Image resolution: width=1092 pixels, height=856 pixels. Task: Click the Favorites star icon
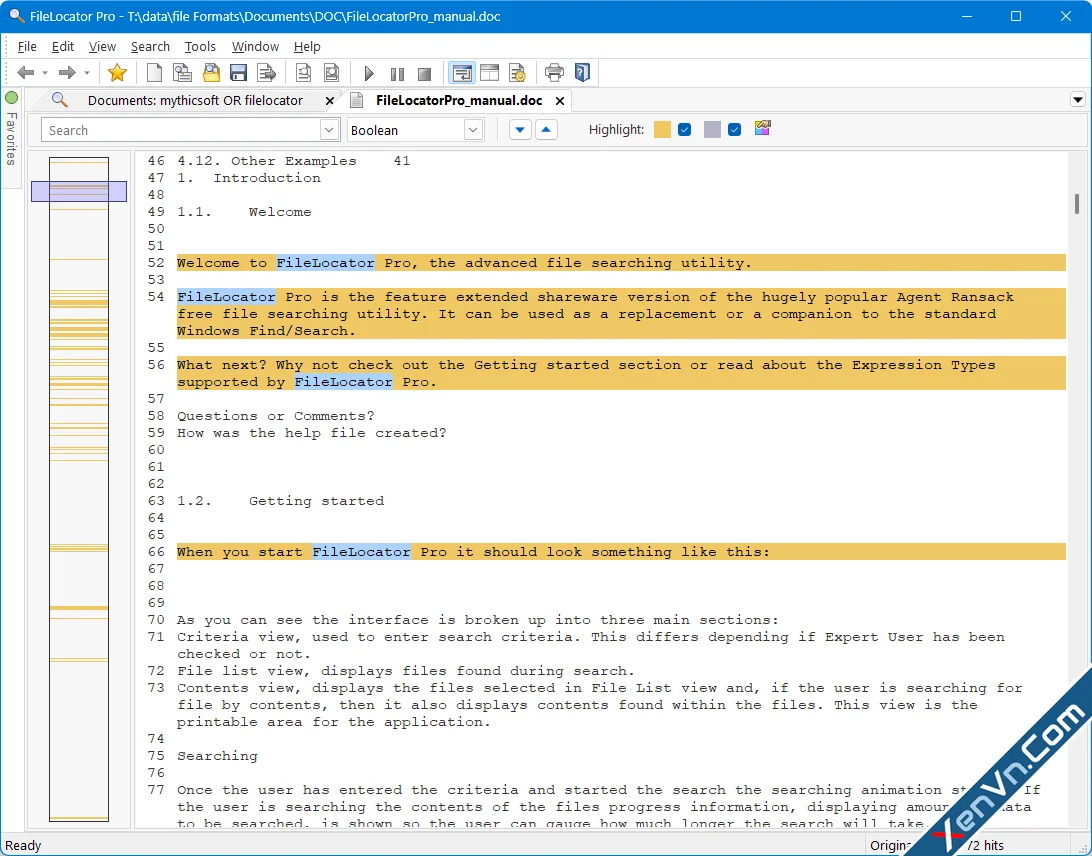(117, 72)
